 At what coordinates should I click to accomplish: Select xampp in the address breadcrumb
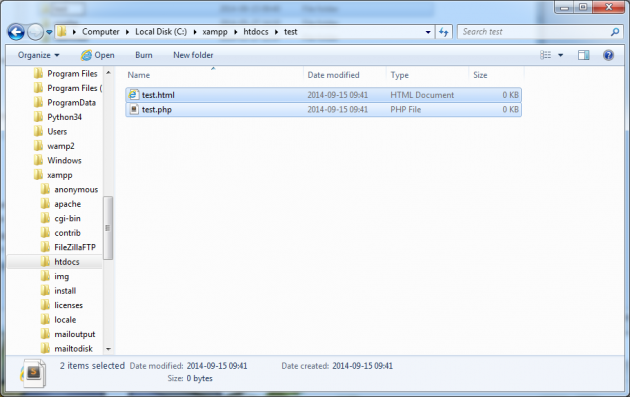tap(215, 32)
